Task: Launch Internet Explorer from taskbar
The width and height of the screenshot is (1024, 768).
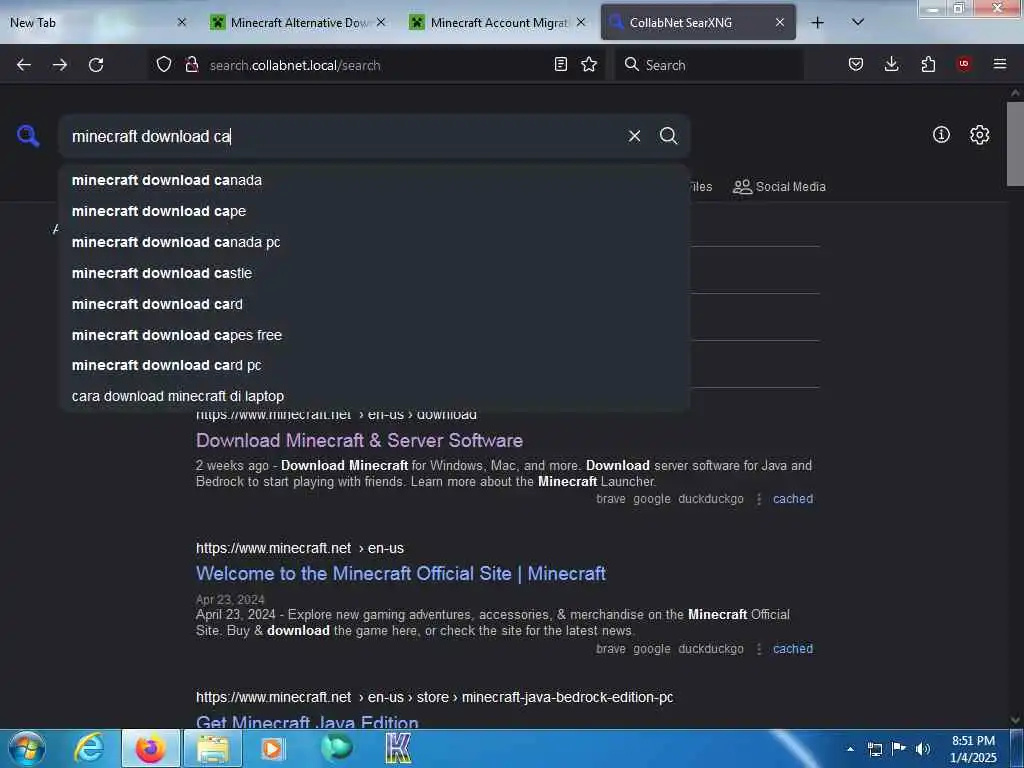Action: (88, 748)
